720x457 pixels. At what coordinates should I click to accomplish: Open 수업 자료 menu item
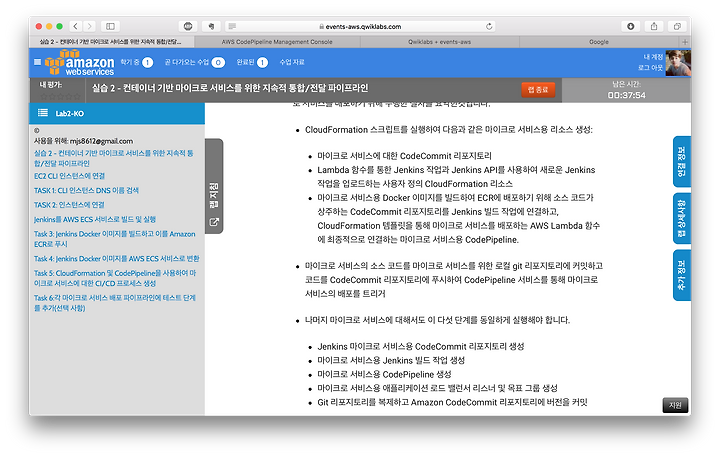coord(292,62)
